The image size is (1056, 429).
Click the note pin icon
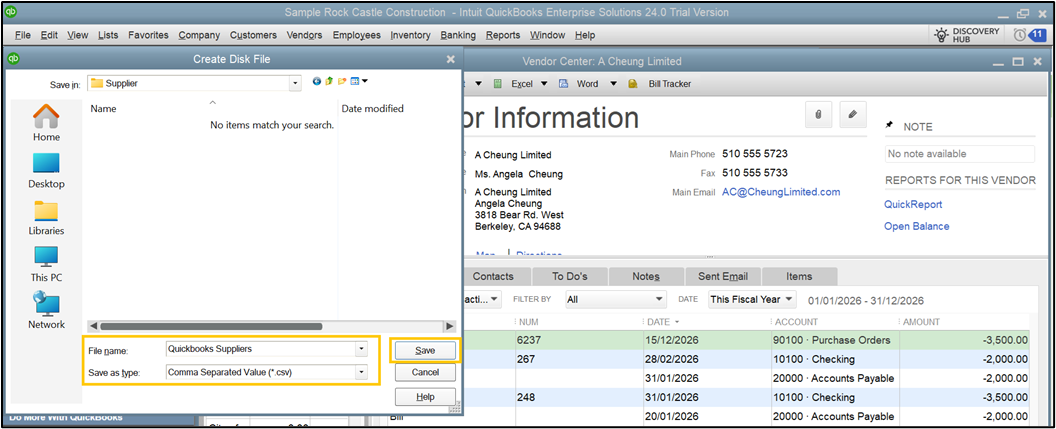pos(890,126)
